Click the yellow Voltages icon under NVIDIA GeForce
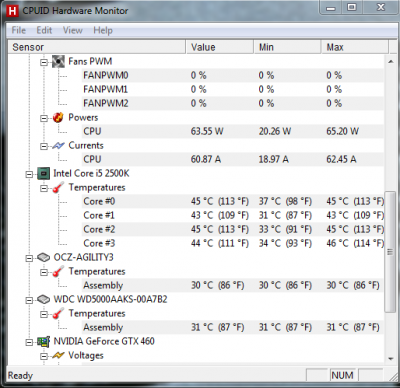400x388 pixels. [58, 356]
